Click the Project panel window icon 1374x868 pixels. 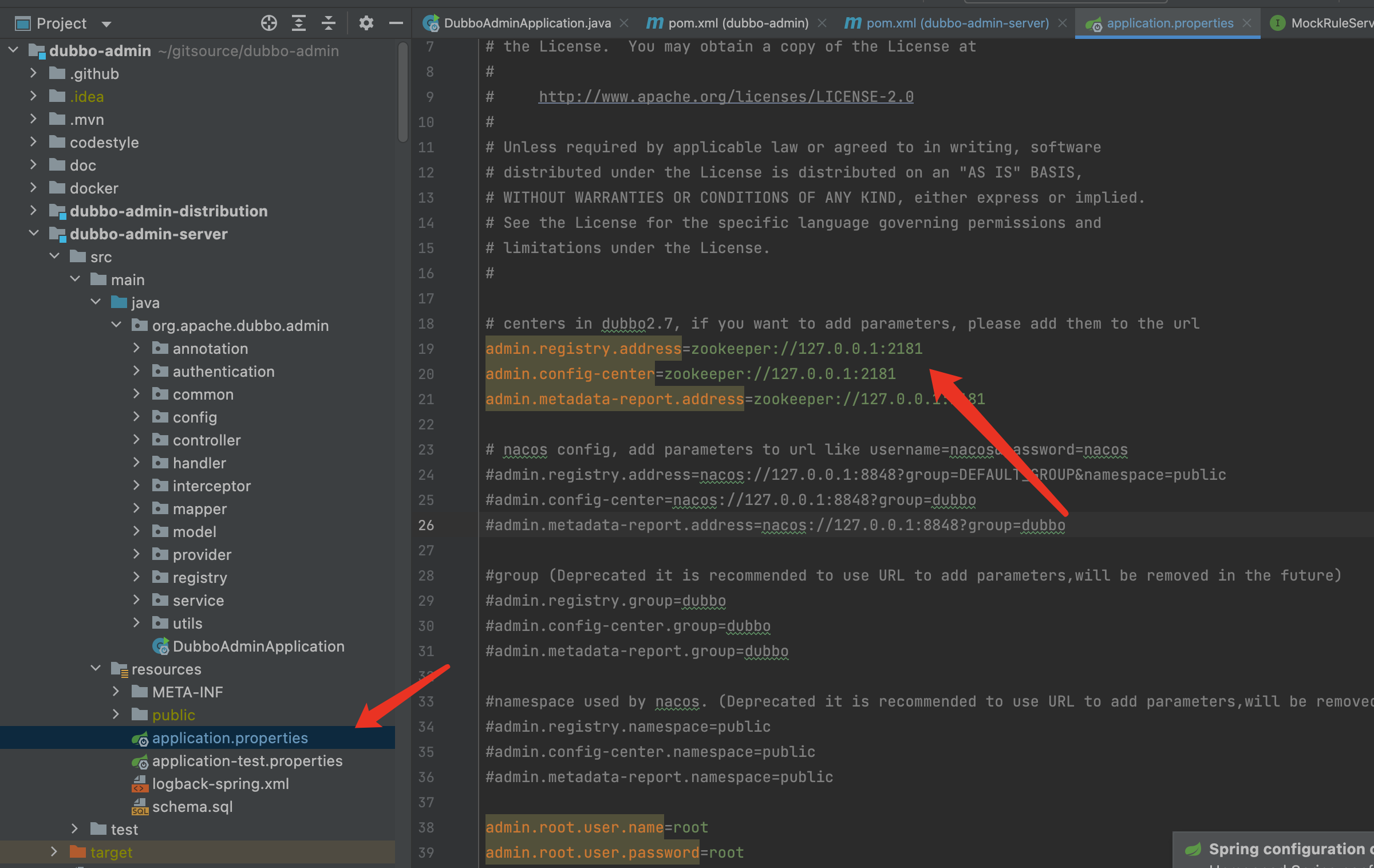23,23
